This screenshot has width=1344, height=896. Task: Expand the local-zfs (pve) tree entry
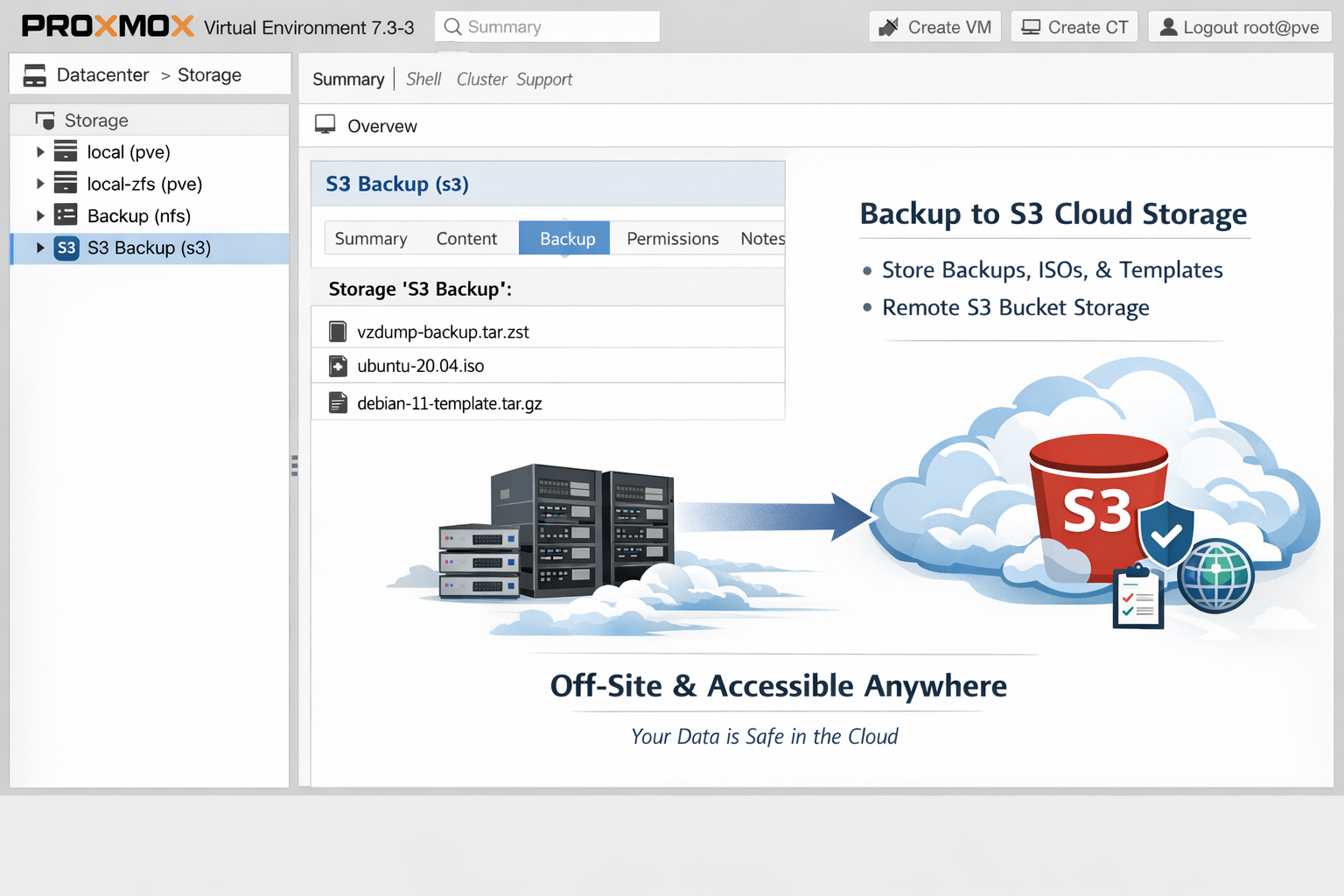tap(39, 184)
